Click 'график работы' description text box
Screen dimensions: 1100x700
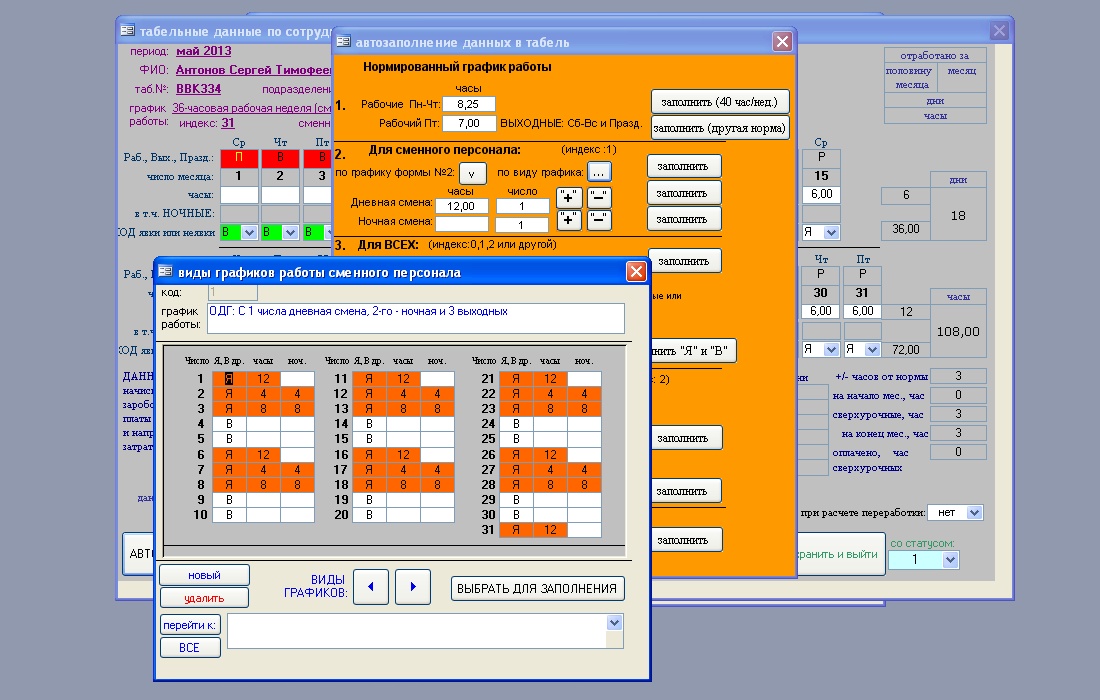415,318
